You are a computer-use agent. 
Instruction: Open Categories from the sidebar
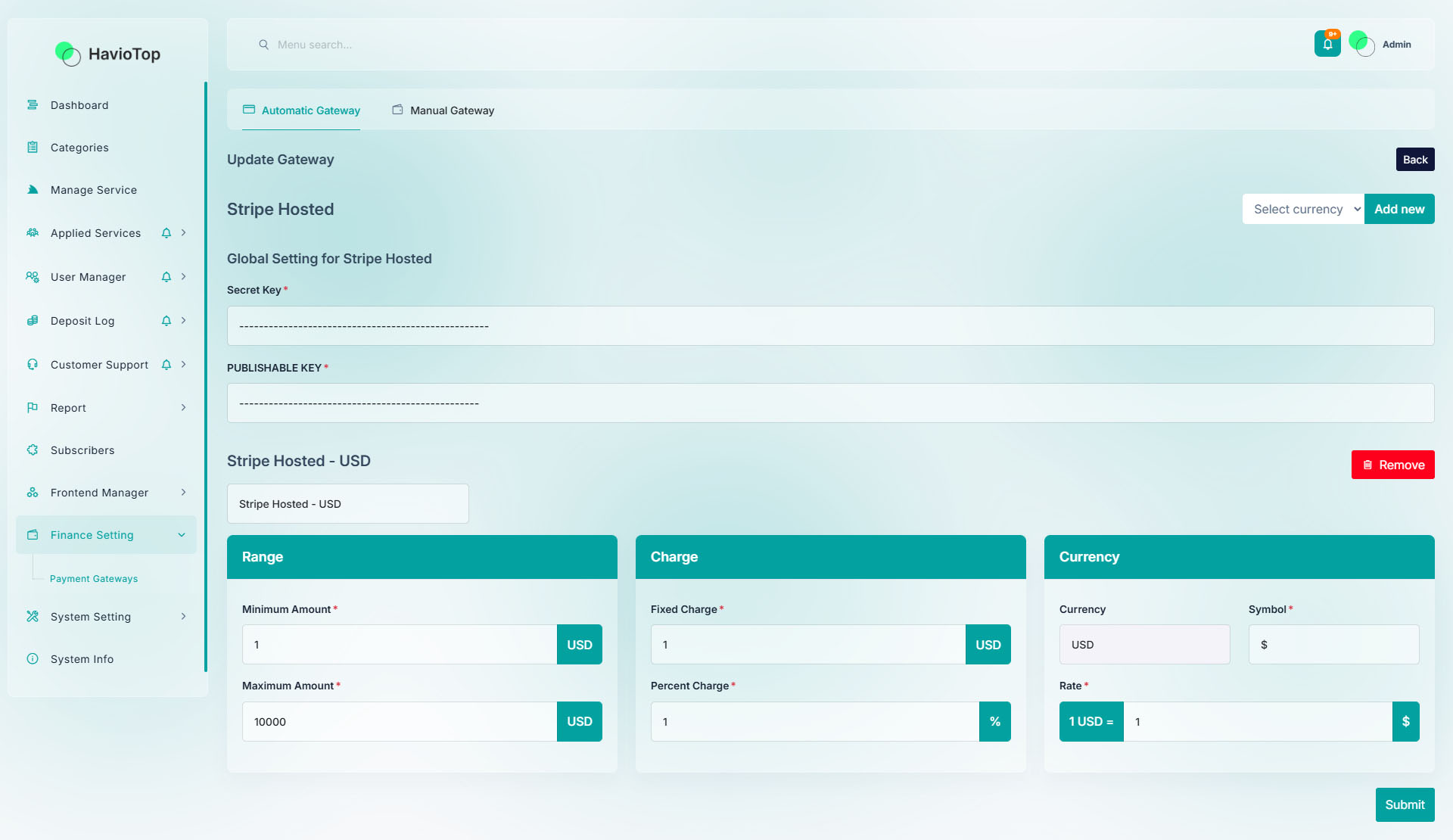(x=106, y=148)
